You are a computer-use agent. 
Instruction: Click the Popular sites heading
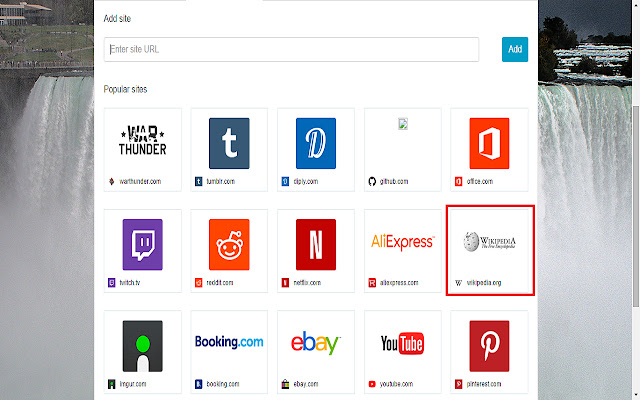tap(125, 89)
